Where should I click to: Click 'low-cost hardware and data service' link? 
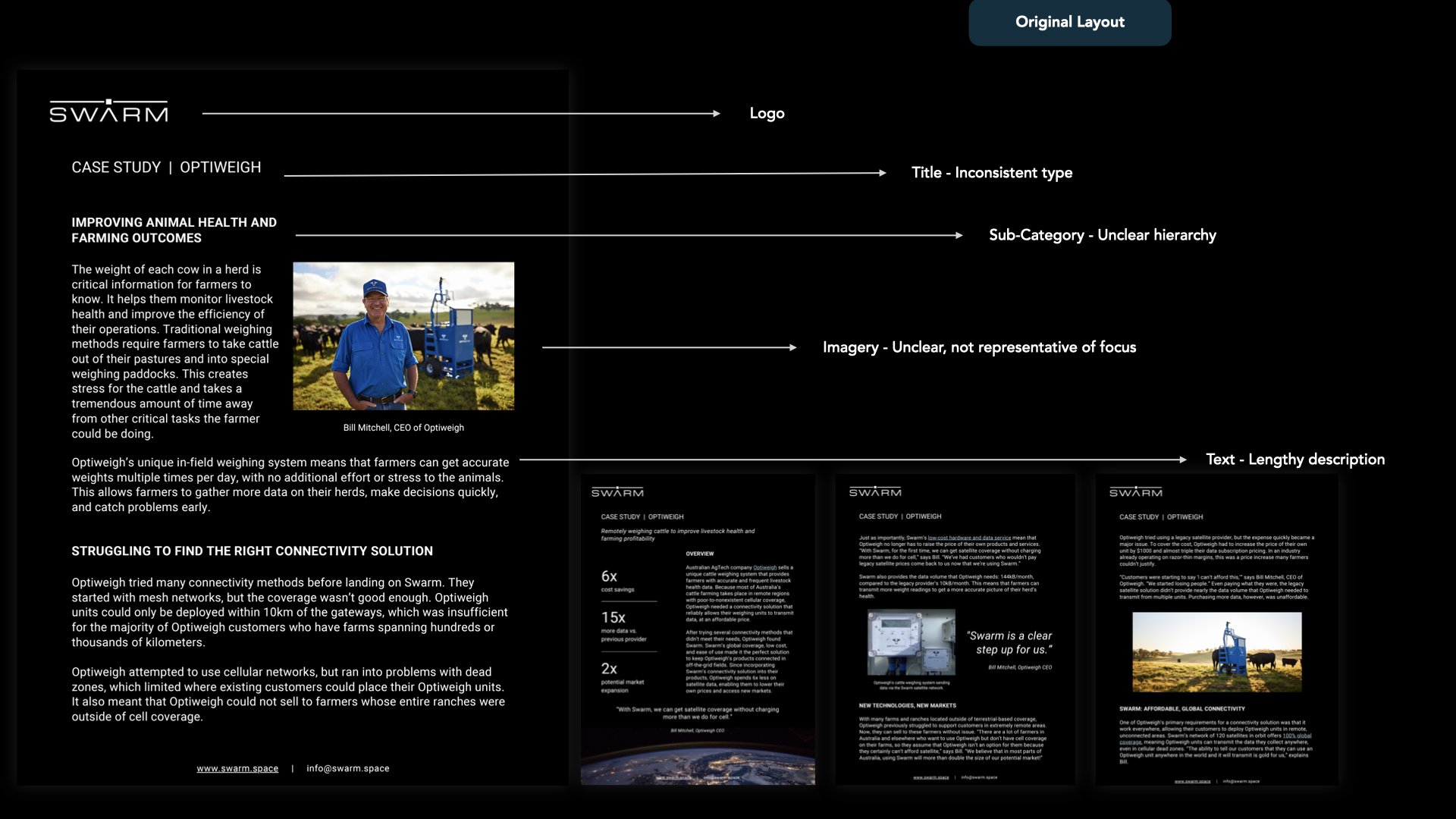[969, 538]
